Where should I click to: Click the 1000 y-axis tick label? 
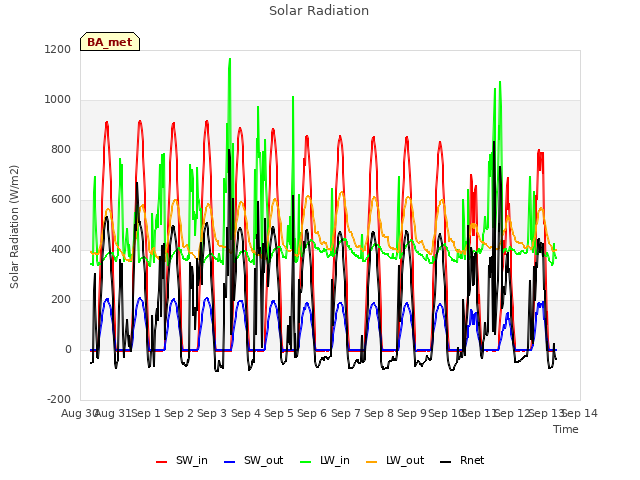[58, 100]
